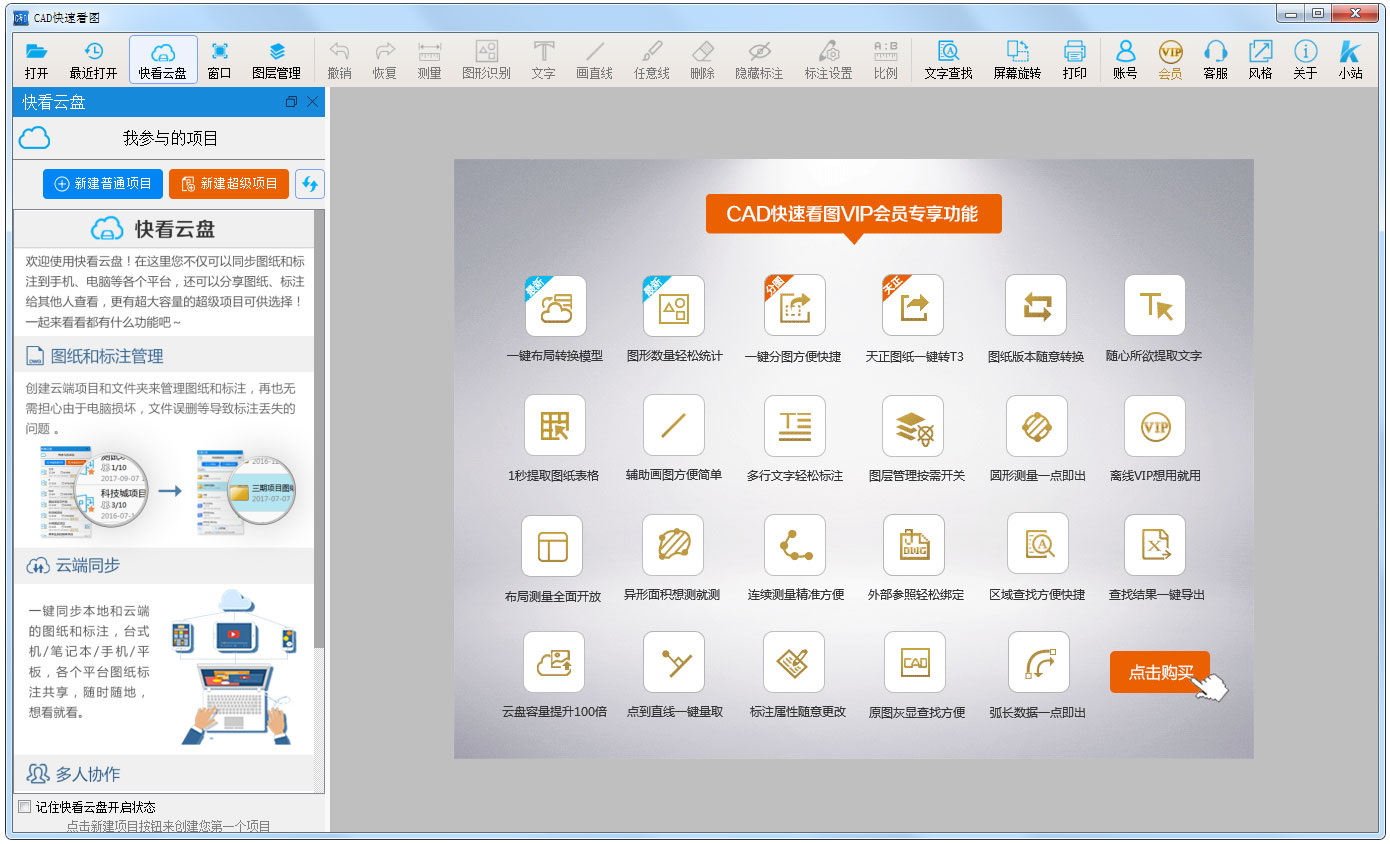Select the 图形识别 shape recognition tool
Screen dimensions: 1390x844
click(487, 61)
